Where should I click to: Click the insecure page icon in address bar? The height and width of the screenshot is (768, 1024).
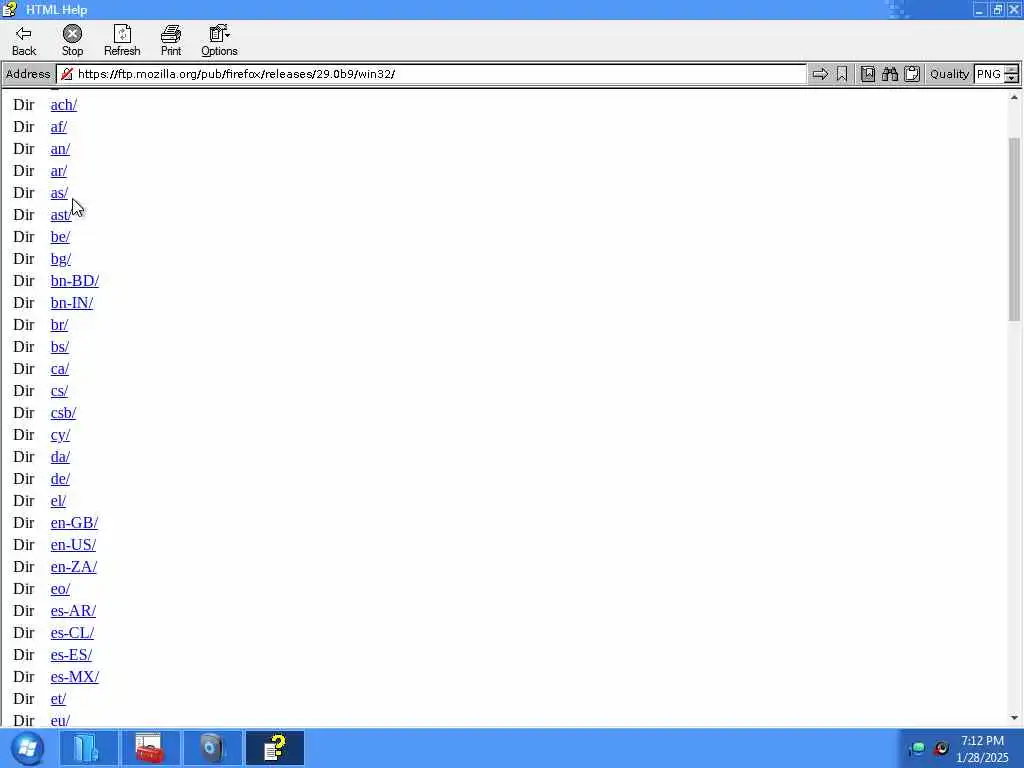pyautogui.click(x=67, y=74)
